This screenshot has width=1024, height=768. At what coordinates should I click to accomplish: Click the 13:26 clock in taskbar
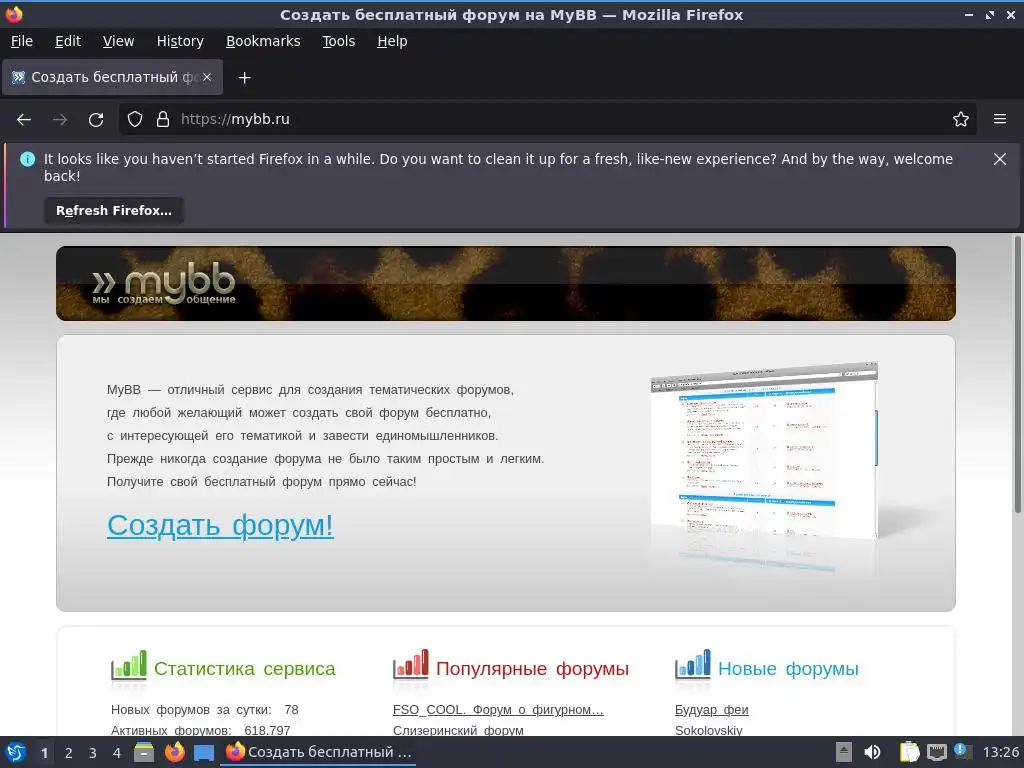1000,752
